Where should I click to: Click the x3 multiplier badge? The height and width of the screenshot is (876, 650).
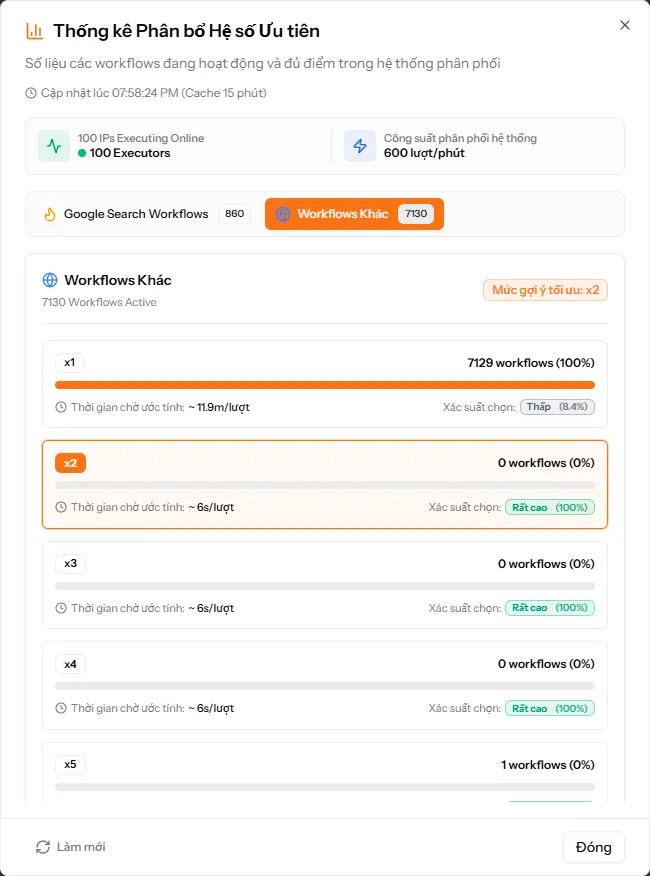click(x=70, y=564)
